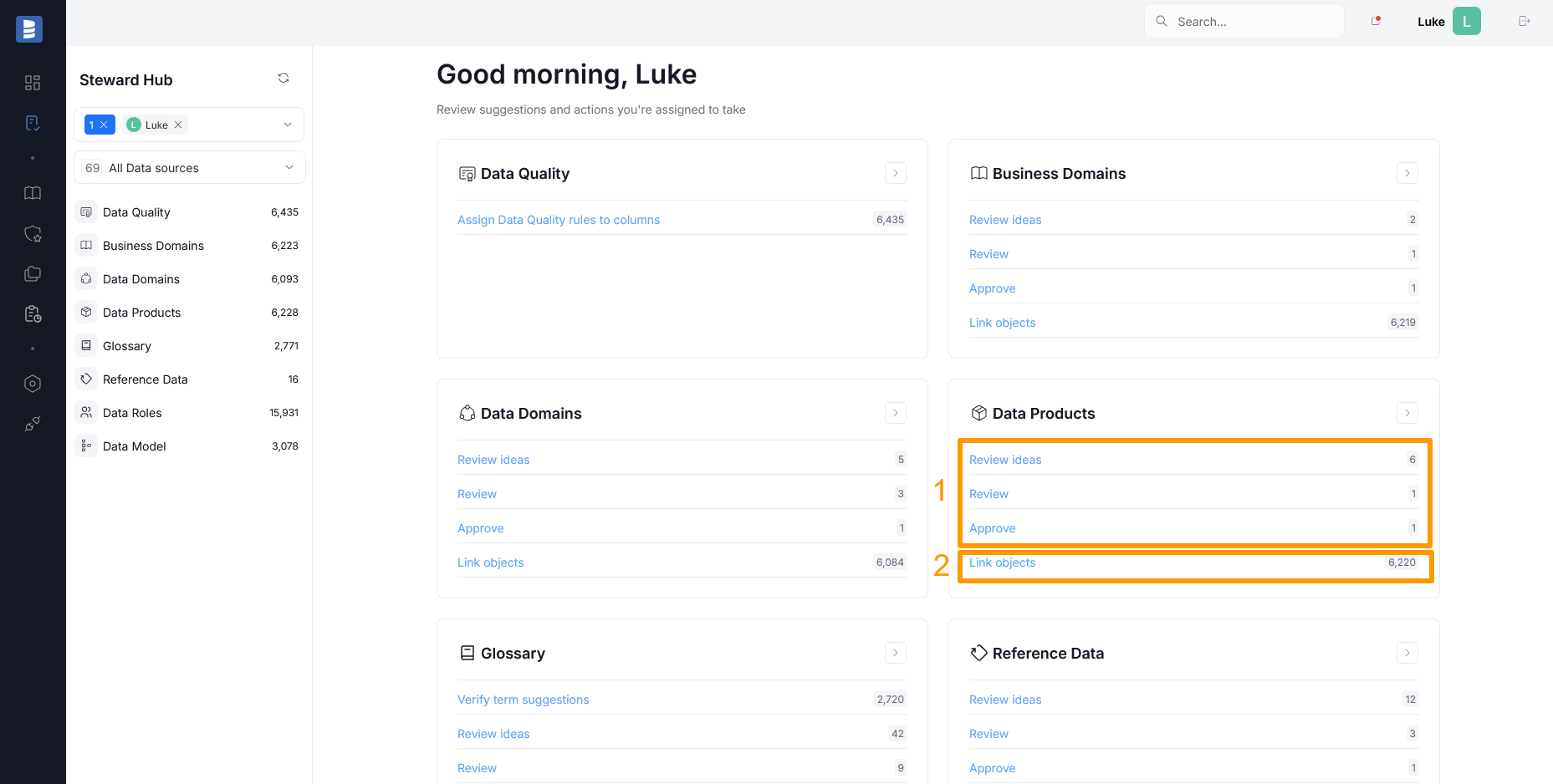
Task: Click the app logo at top left
Action: click(29, 29)
